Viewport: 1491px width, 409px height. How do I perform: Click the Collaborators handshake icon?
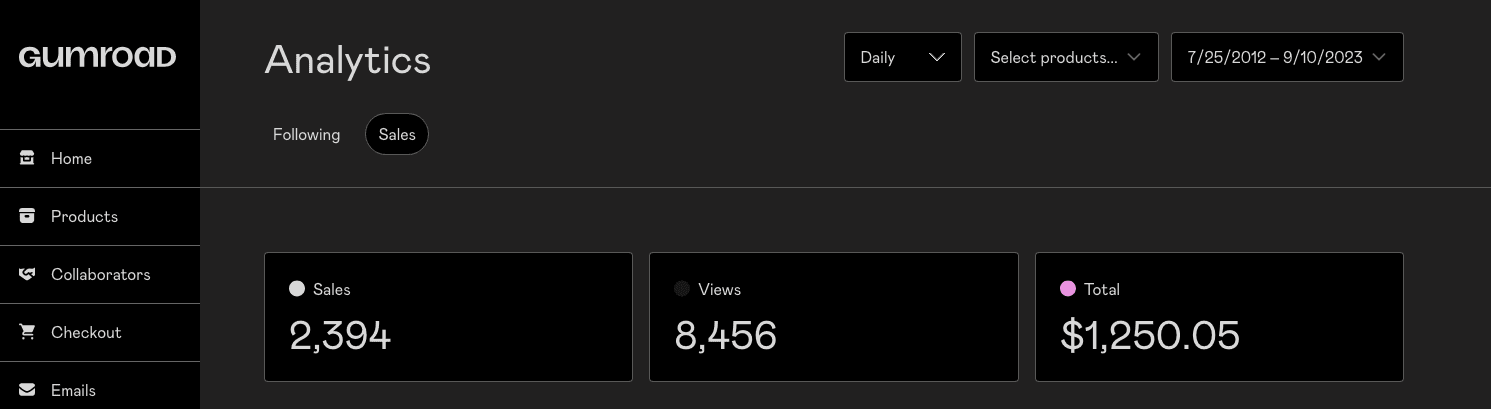[27, 274]
